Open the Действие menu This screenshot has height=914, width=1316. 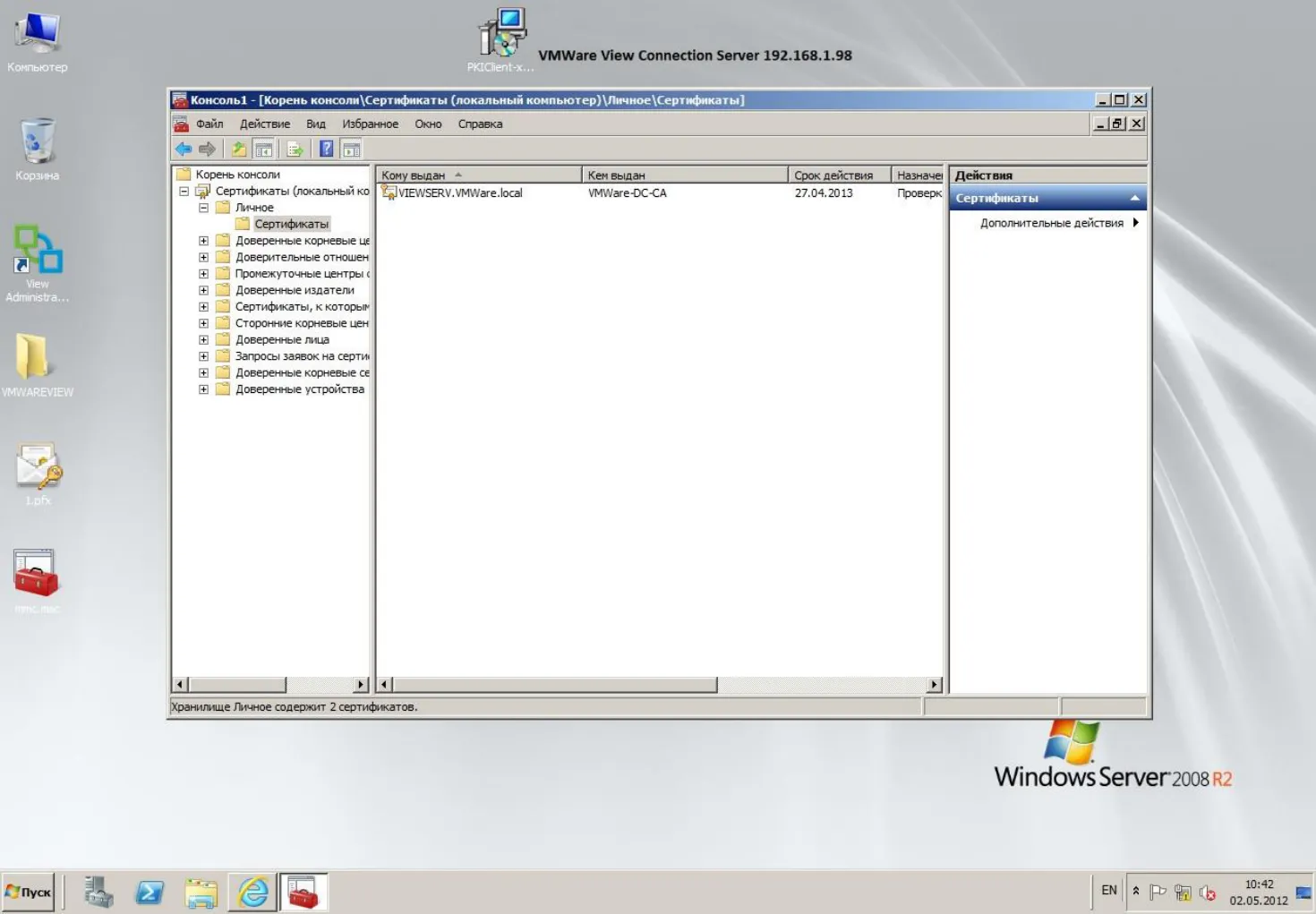[265, 124]
